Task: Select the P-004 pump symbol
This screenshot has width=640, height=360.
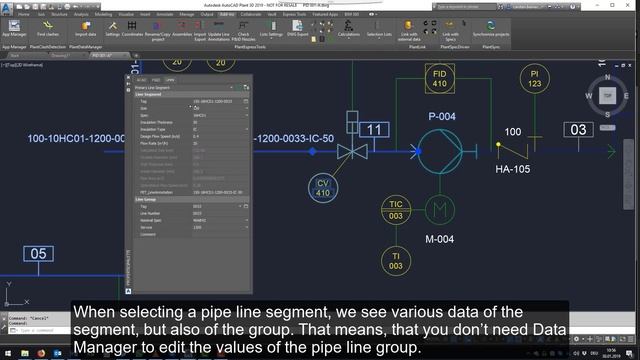Action: [440, 151]
